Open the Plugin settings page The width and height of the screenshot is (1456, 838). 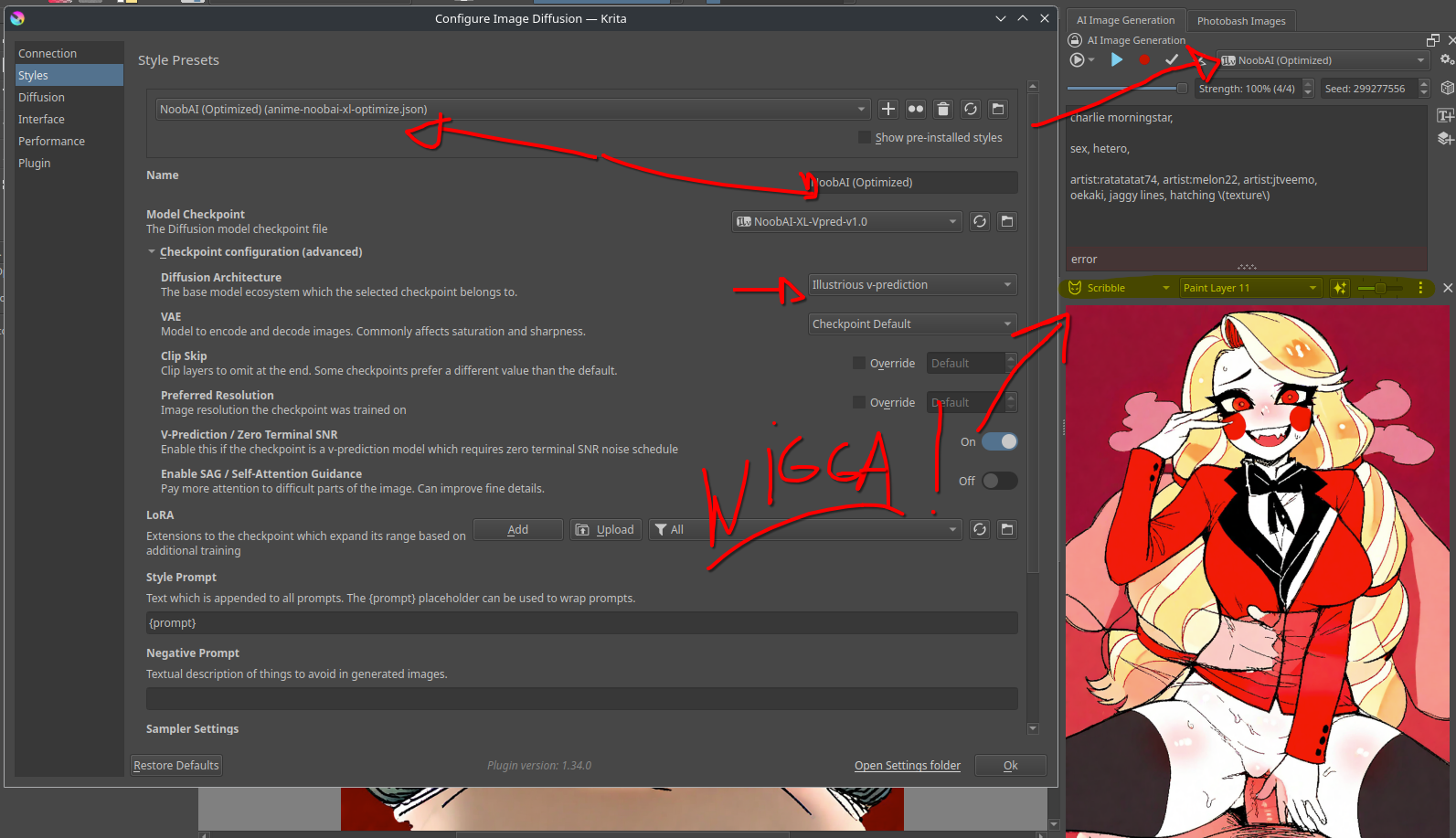(69, 163)
